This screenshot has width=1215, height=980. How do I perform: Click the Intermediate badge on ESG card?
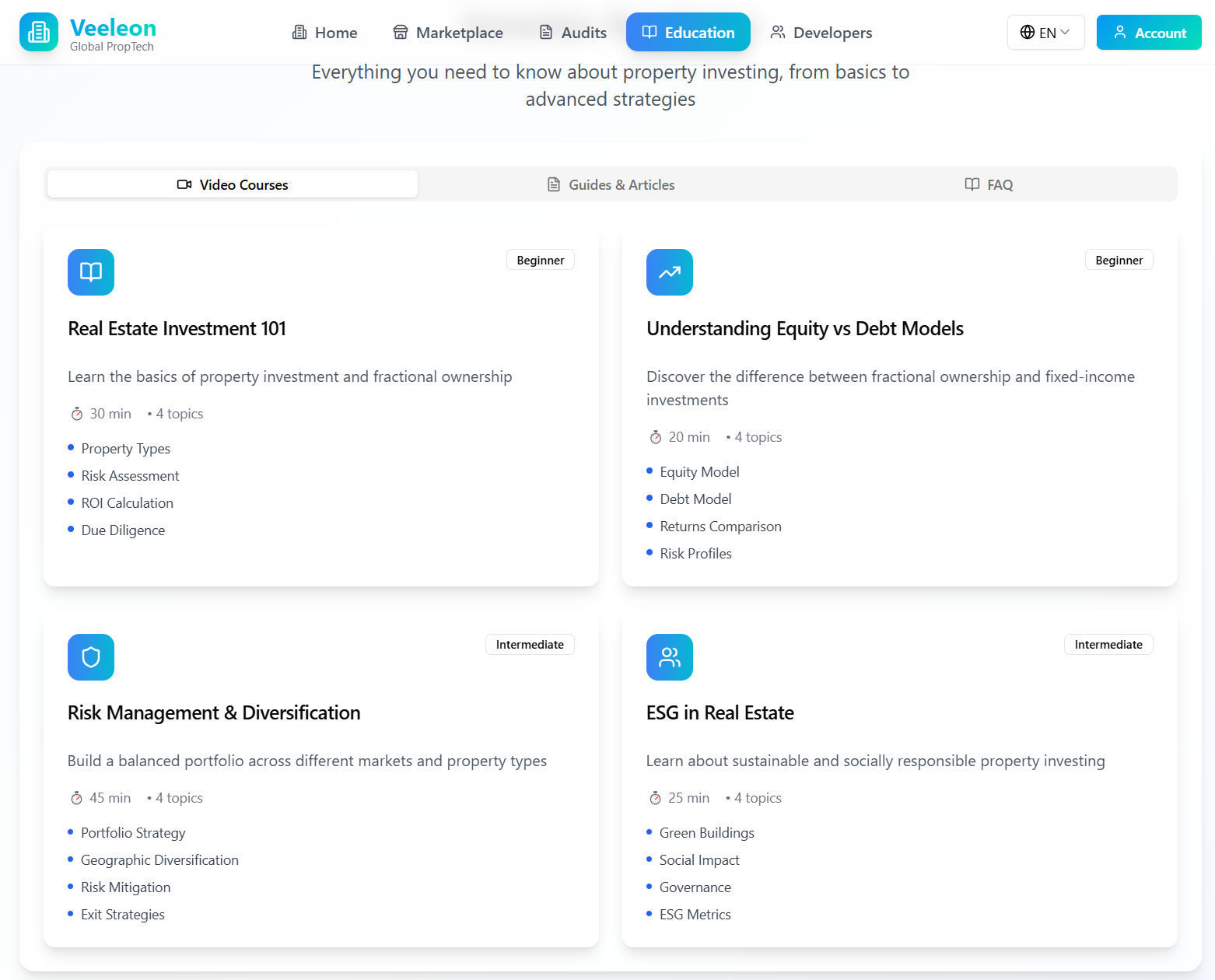point(1108,645)
